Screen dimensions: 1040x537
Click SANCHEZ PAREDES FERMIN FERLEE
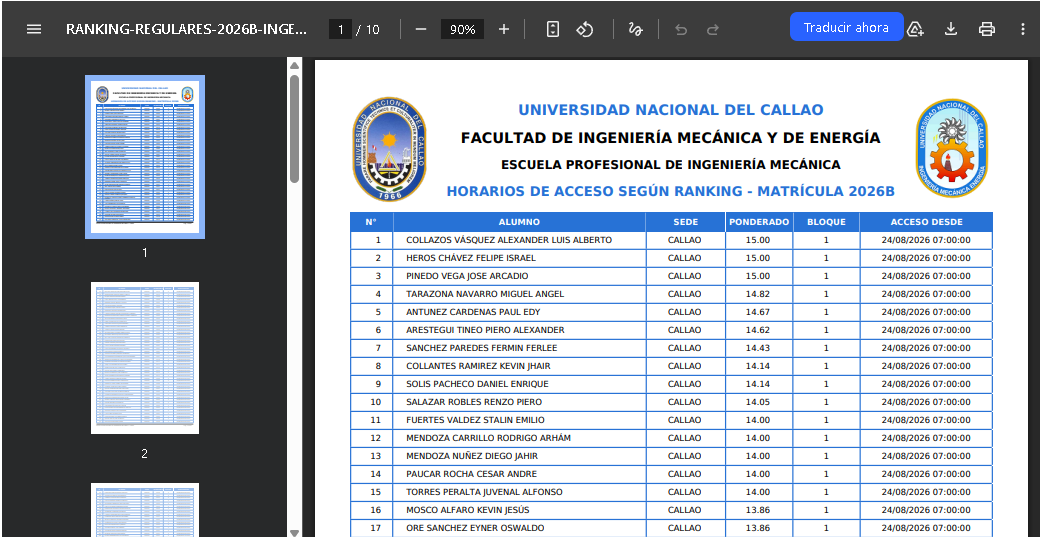click(482, 347)
